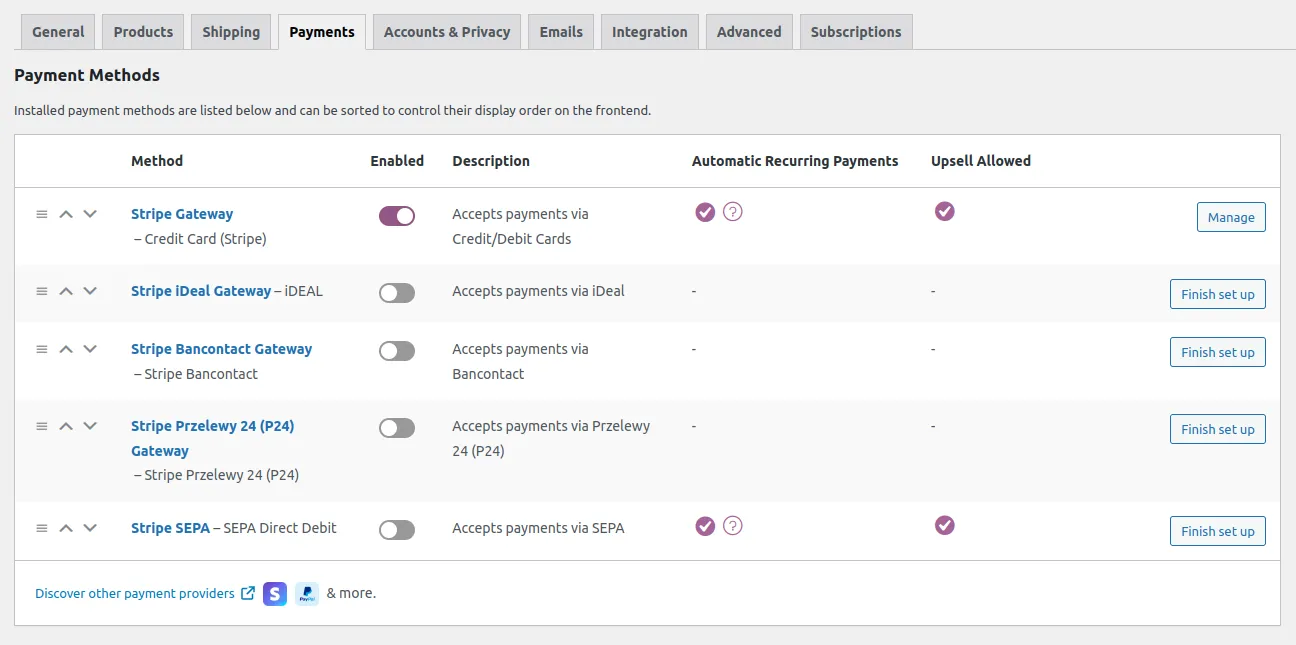The height and width of the screenshot is (645, 1296).
Task: Open the Stripe SEPA link
Action: pyautogui.click(x=170, y=528)
